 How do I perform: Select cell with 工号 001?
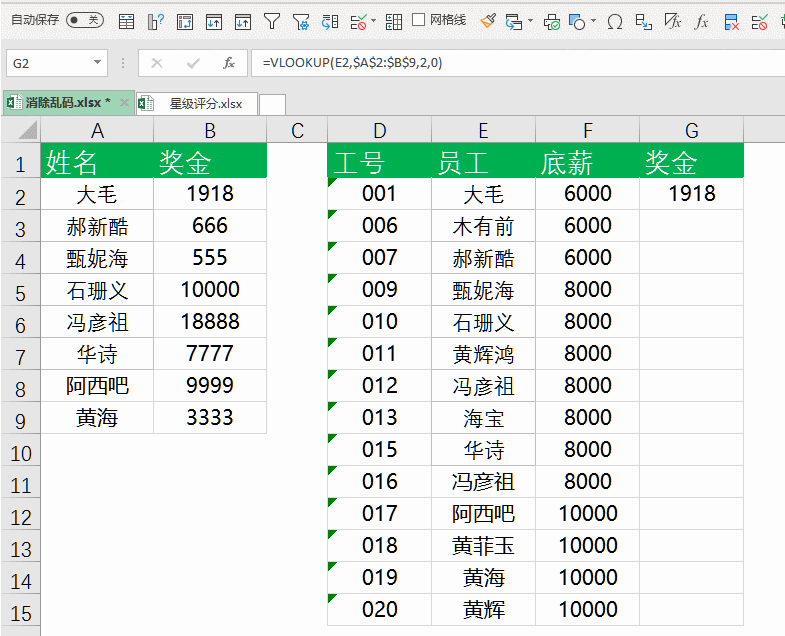(x=379, y=193)
